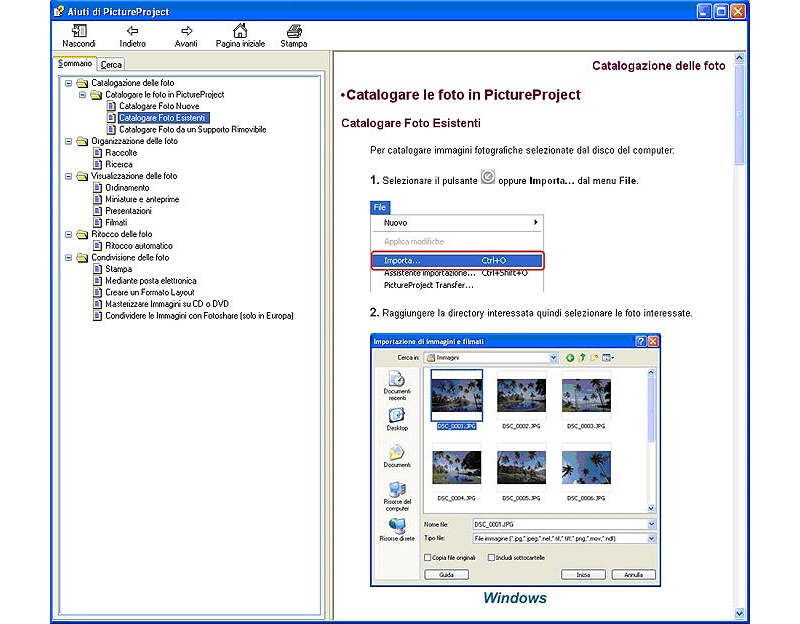Click Risorse di rete icon
This screenshot has width=800, height=624.
pyautogui.click(x=397, y=526)
